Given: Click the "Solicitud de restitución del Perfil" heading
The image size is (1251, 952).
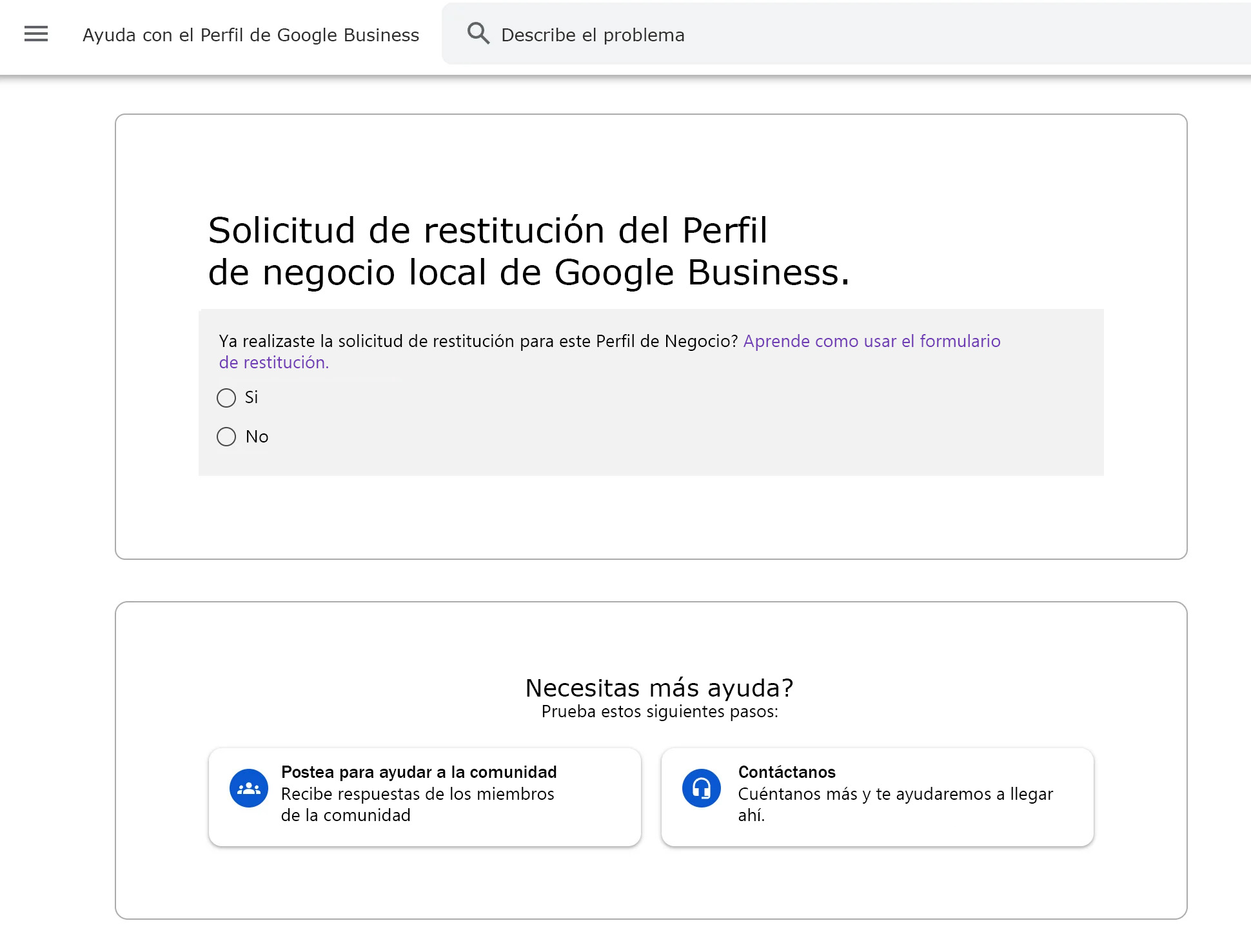Looking at the screenshot, I should [488, 231].
